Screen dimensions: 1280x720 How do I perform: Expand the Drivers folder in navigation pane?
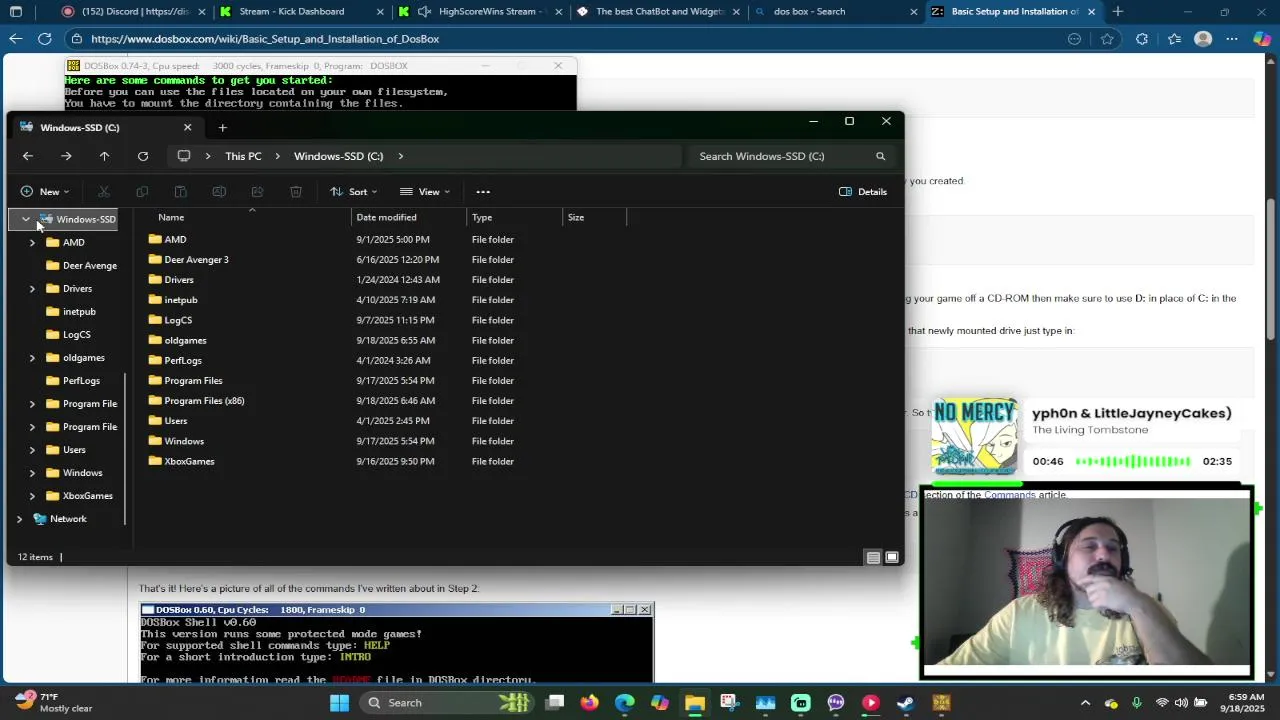(x=32, y=288)
